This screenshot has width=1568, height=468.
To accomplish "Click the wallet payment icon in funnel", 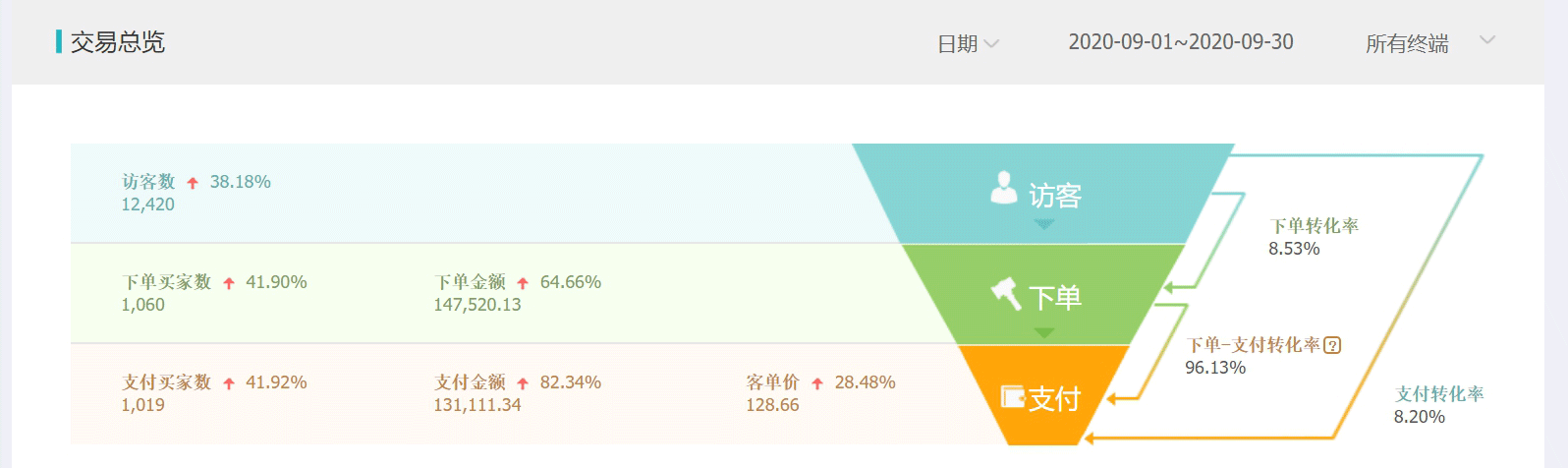I will [1013, 396].
